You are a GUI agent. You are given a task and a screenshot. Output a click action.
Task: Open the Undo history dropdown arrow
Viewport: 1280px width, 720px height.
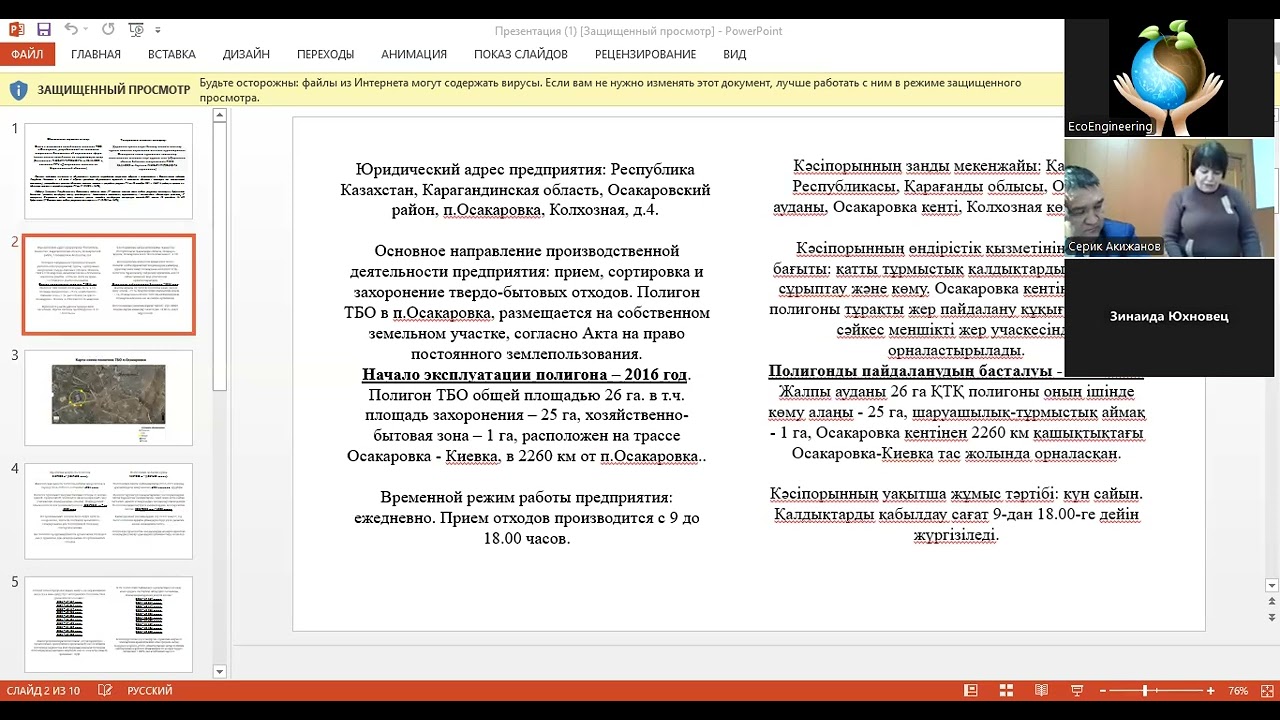[87, 31]
